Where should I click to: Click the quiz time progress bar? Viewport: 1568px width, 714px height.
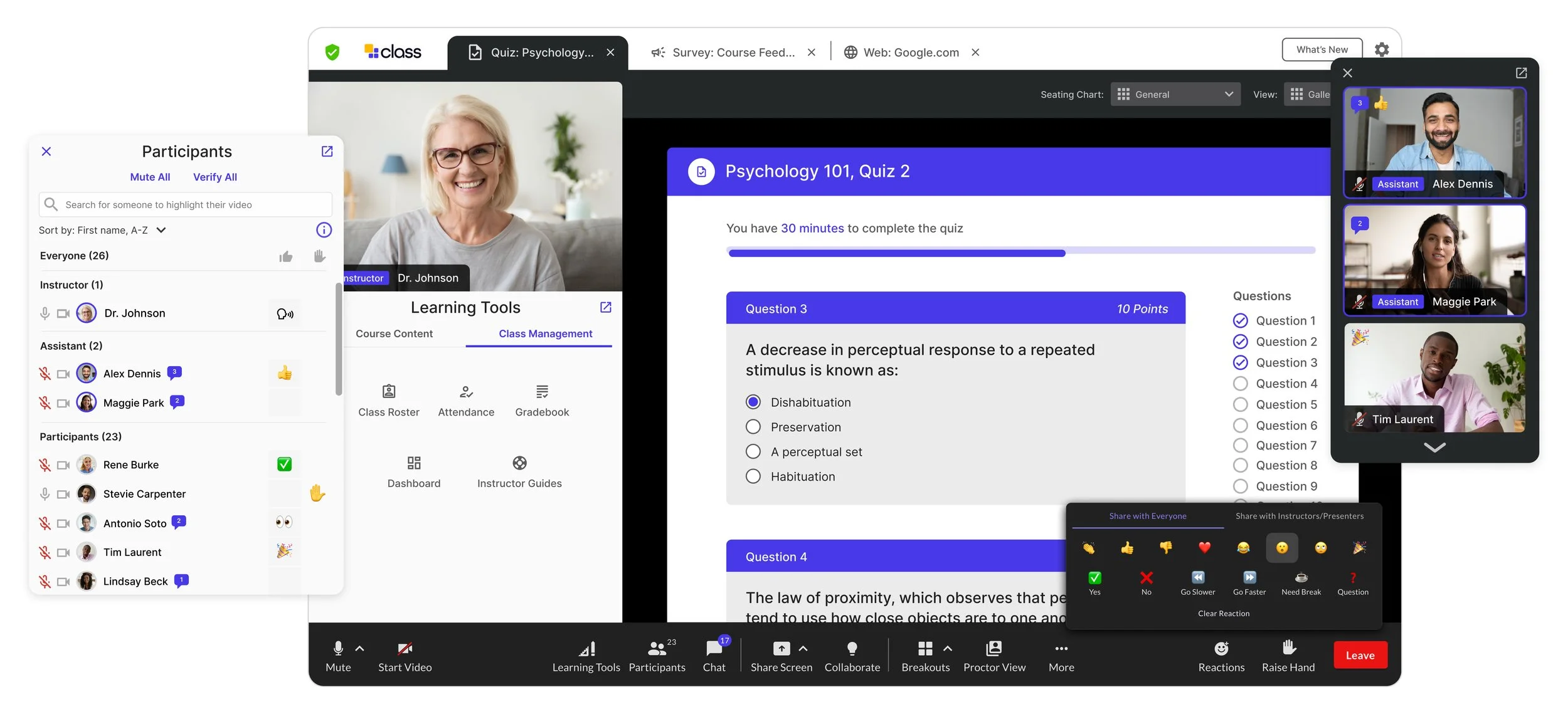pyautogui.click(x=1020, y=253)
